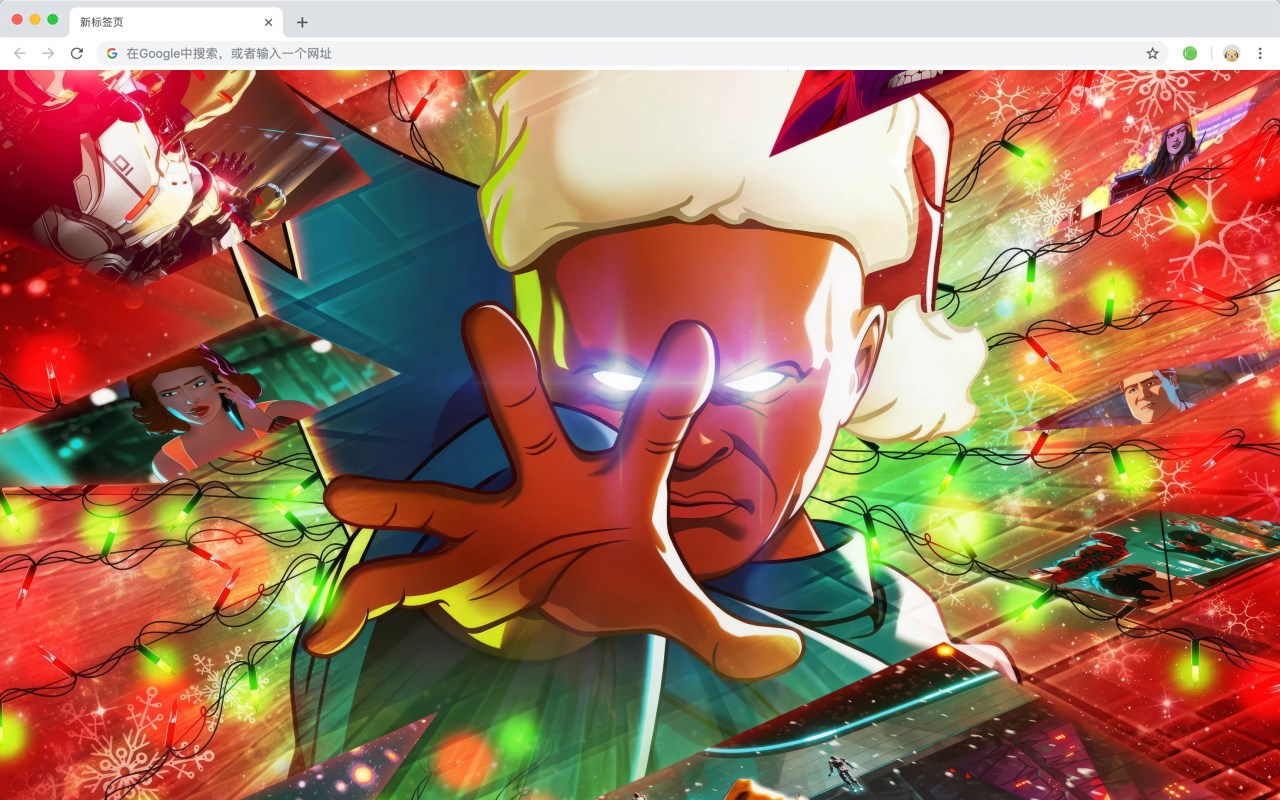Bookmark this page with the star icon

tap(1152, 53)
